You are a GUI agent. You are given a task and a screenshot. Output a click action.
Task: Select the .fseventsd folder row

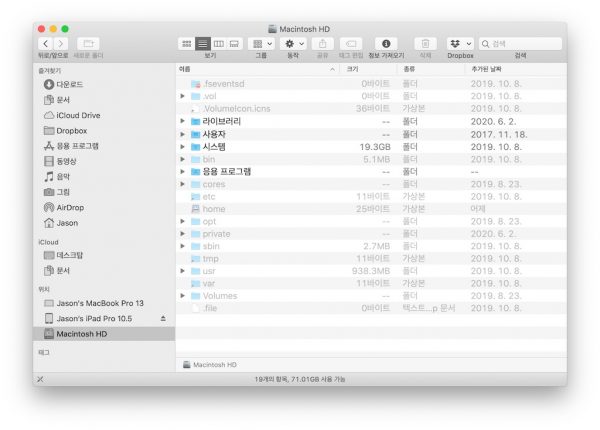click(x=371, y=84)
